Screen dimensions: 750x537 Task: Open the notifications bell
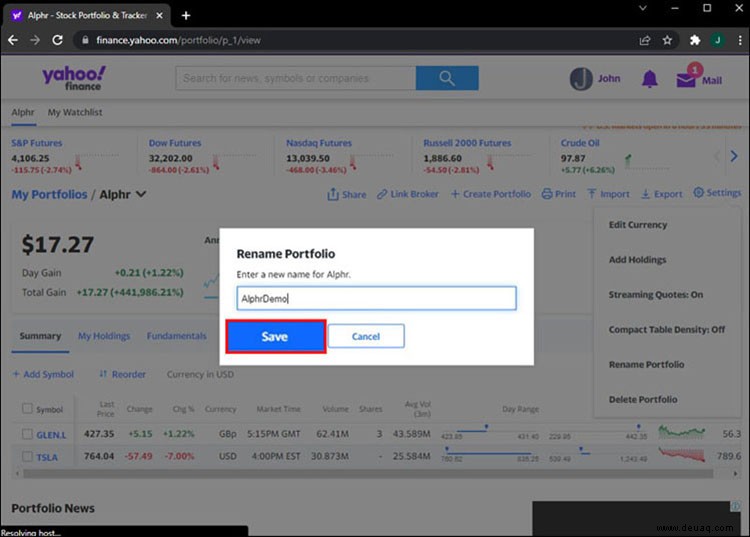[649, 79]
